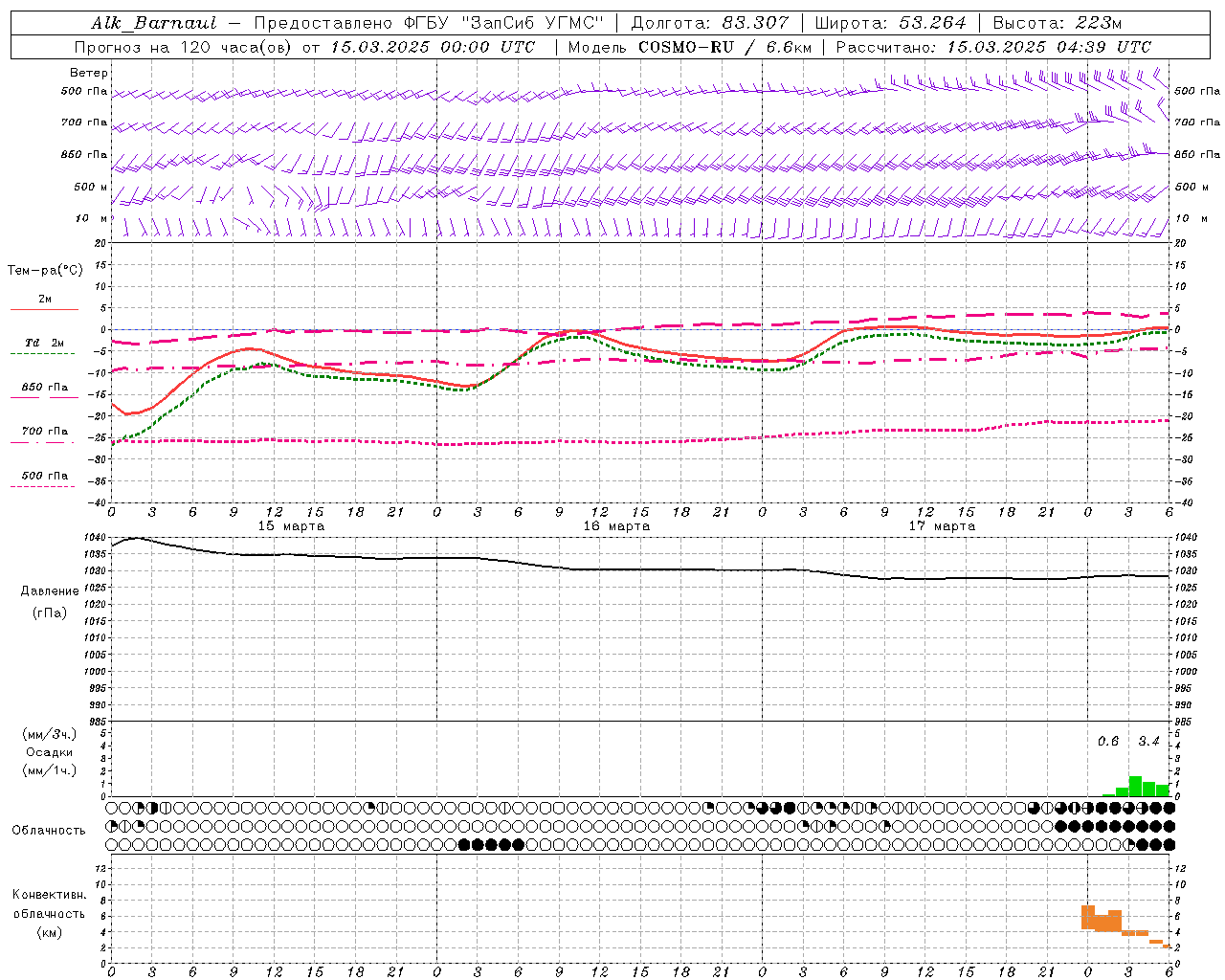The height and width of the screenshot is (980, 1225).
Task: Click the Прогноз на 120 часа(ов) text
Action: (184, 47)
